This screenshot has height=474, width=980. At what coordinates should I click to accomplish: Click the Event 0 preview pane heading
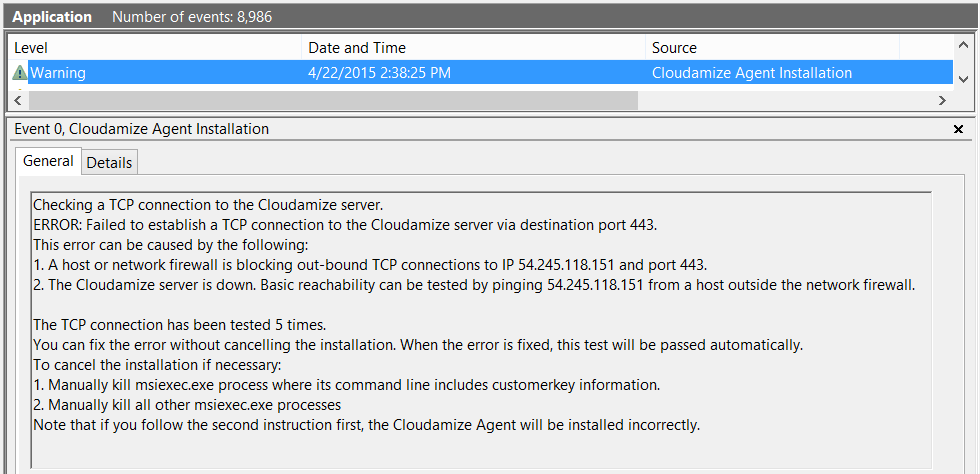pyautogui.click(x=141, y=129)
